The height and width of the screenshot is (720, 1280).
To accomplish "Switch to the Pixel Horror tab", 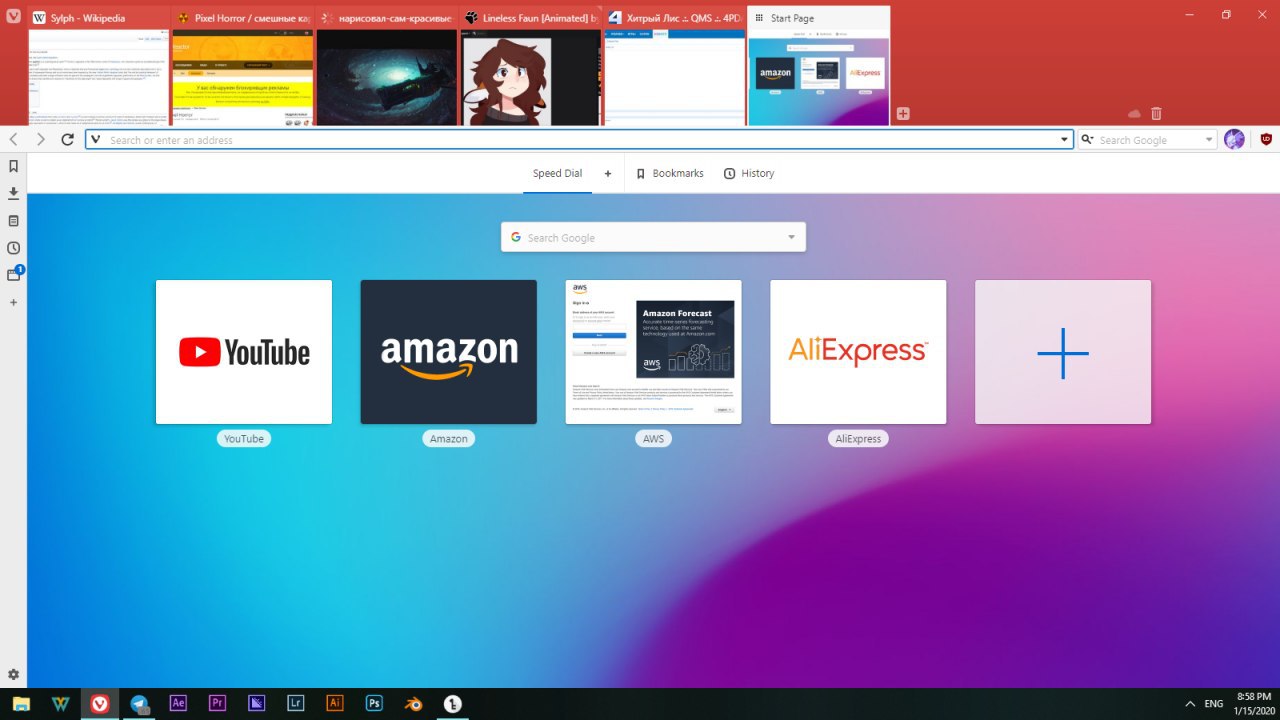I will tap(243, 65).
